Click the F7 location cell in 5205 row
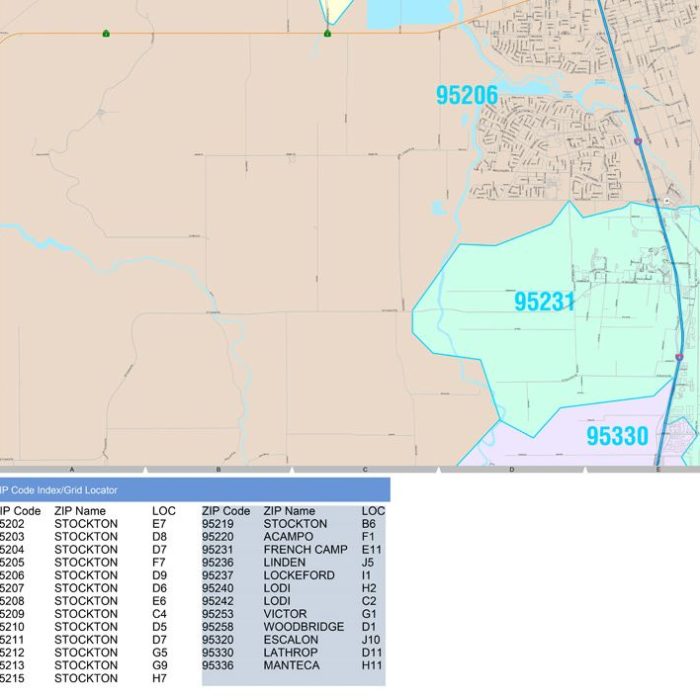 [x=159, y=562]
